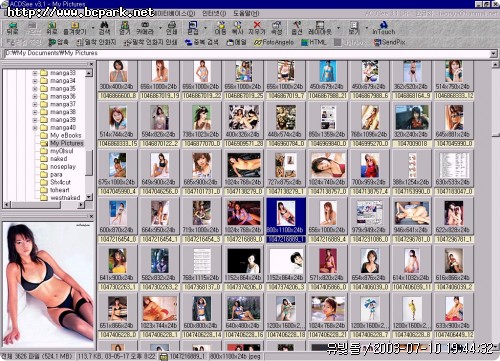Open the Favorites dropdown arrow
Image resolution: width=500 pixels, height=361 pixels.
93,28
